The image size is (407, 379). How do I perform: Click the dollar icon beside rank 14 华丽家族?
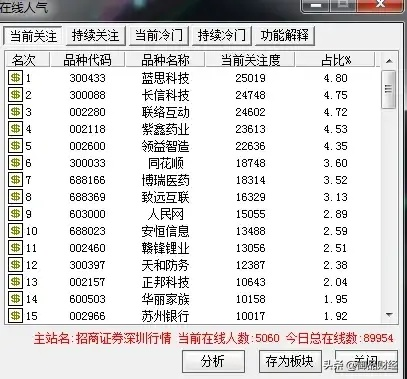click(15, 299)
